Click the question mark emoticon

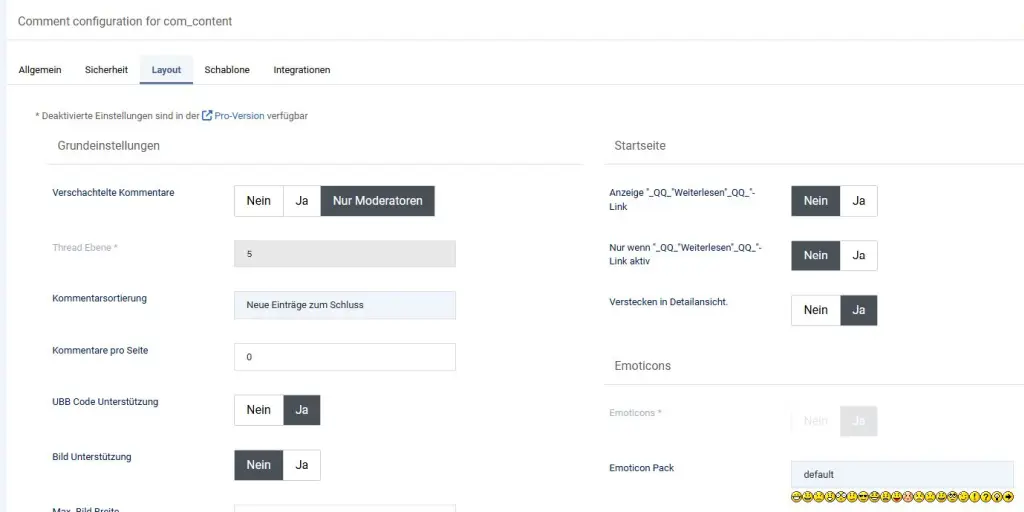986,497
